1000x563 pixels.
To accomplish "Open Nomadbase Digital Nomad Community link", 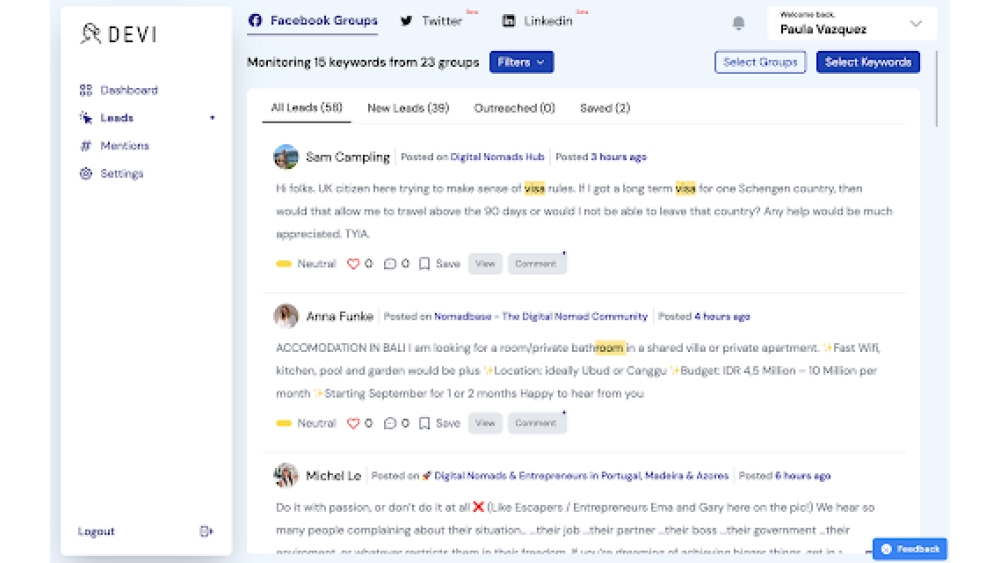I will 540,316.
